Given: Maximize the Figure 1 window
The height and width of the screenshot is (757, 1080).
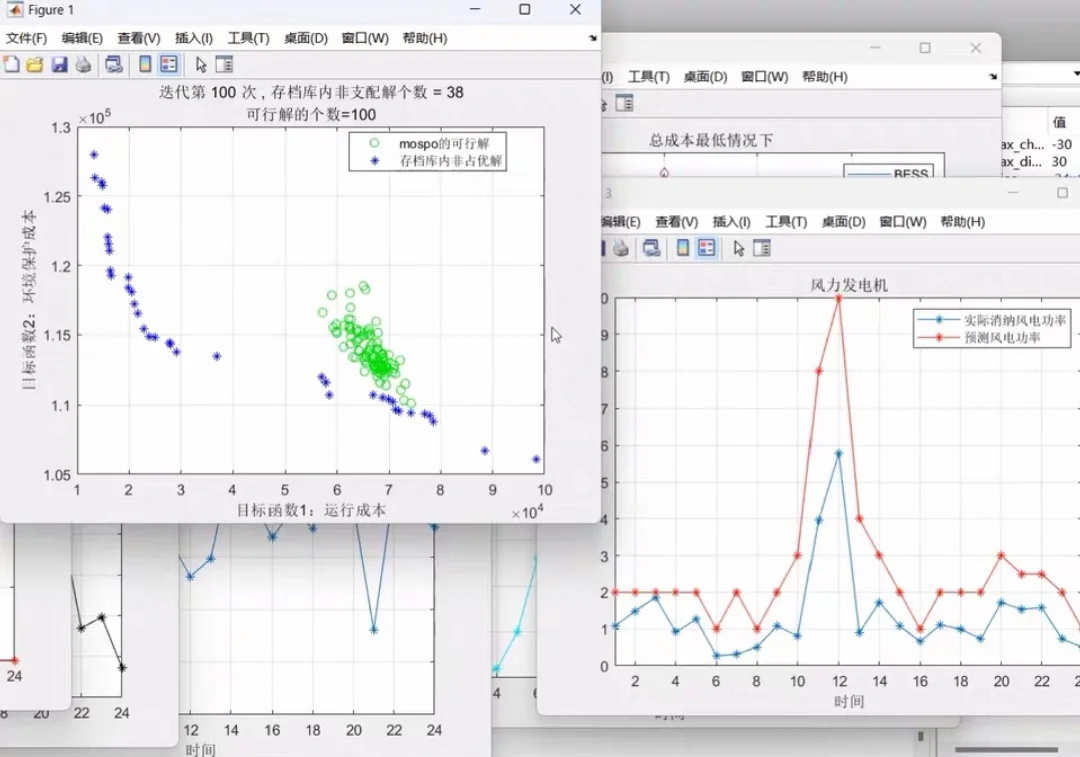Looking at the screenshot, I should click(525, 10).
